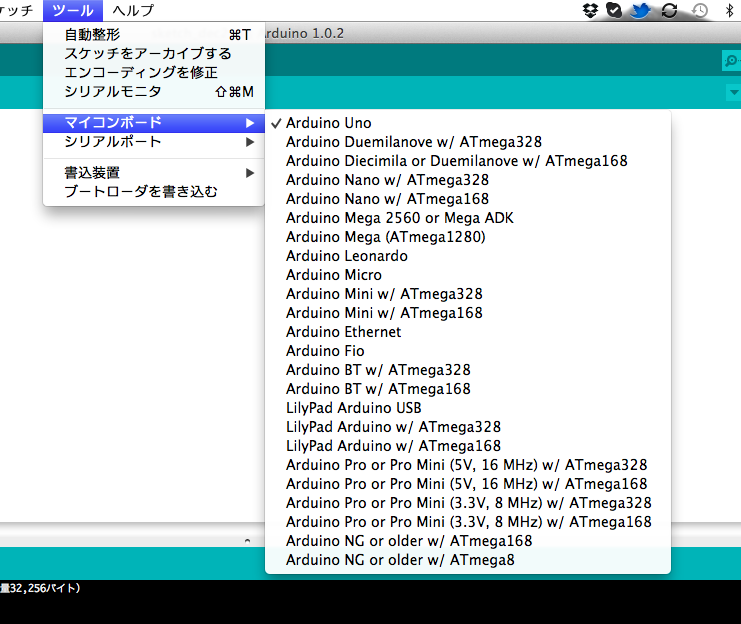
Task: Pick Arduino BT w/ ATmega168
Action: (468, 389)
